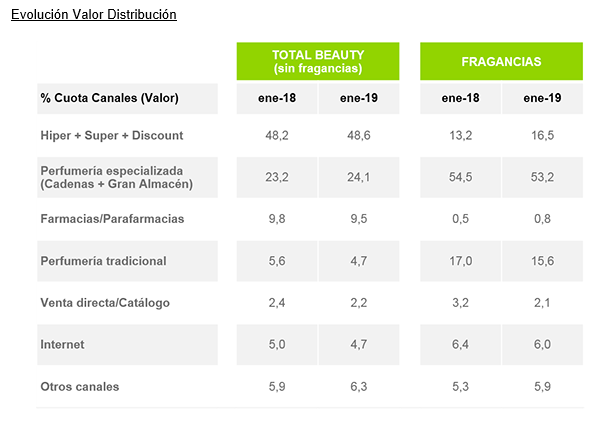
Task: Select the Perfumería tradicional row label
Action: 102,261
